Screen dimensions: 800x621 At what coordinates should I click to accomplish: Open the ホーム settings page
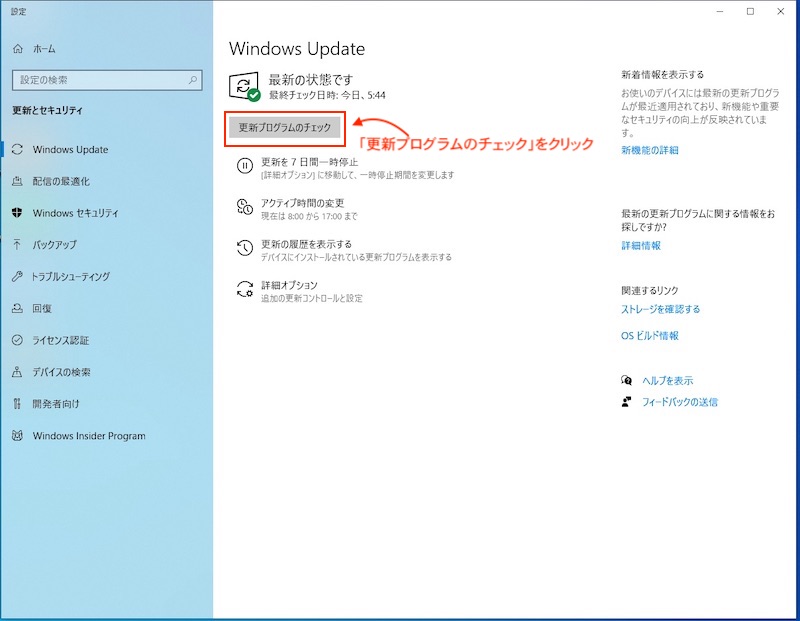click(44, 49)
